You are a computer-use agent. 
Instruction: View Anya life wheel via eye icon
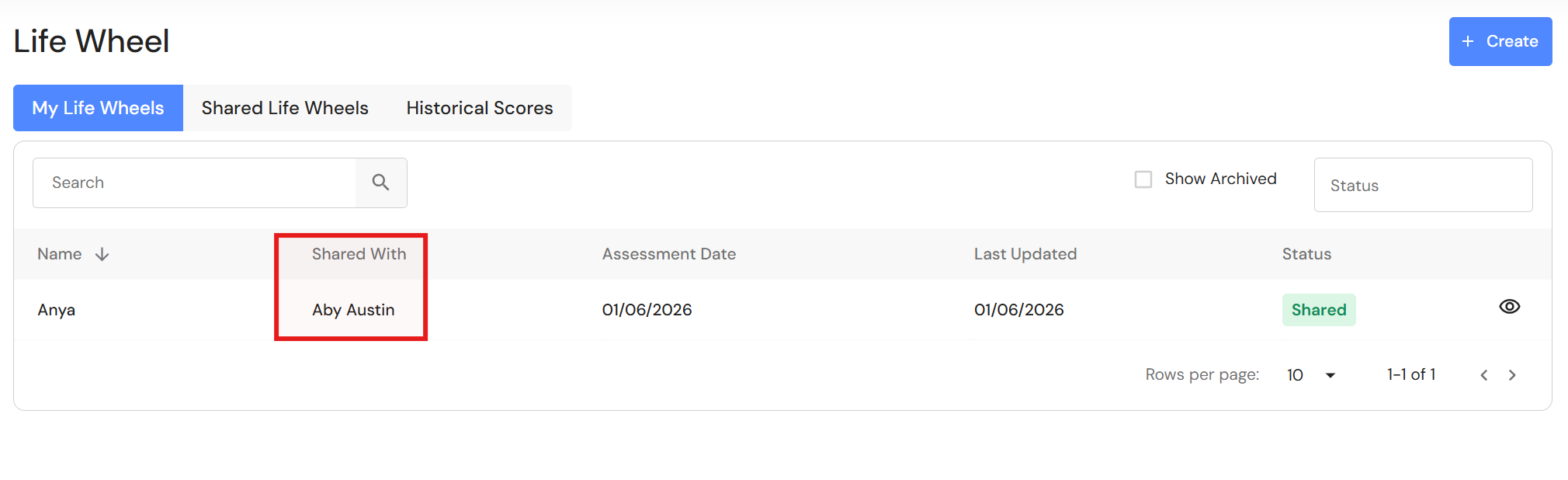(x=1509, y=307)
